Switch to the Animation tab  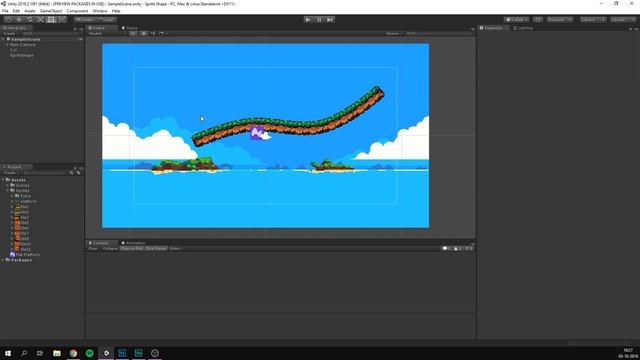(x=133, y=243)
